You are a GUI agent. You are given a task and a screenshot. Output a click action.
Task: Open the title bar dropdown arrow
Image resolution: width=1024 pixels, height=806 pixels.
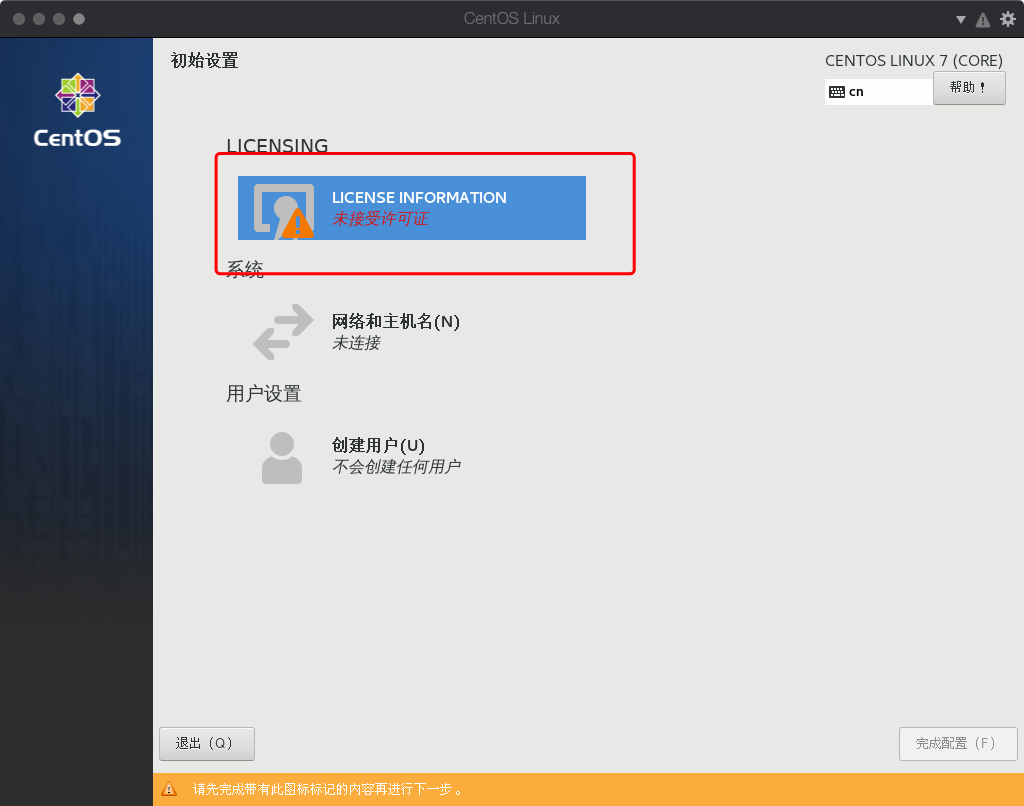coord(960,18)
